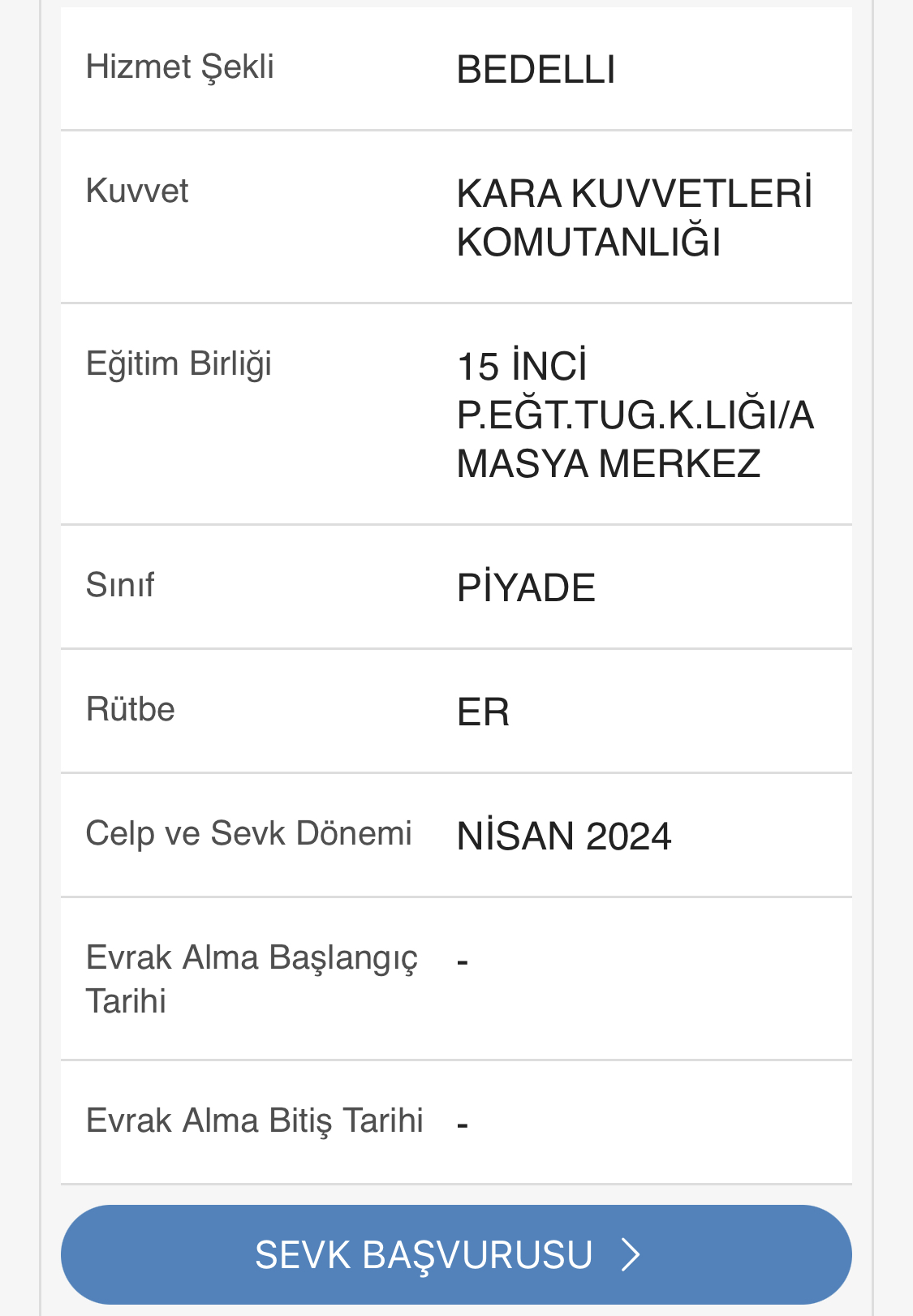Click the chevron arrow on SEVK BAŞVURUSU
Viewport: 913px width, 1316px height.
[631, 1254]
